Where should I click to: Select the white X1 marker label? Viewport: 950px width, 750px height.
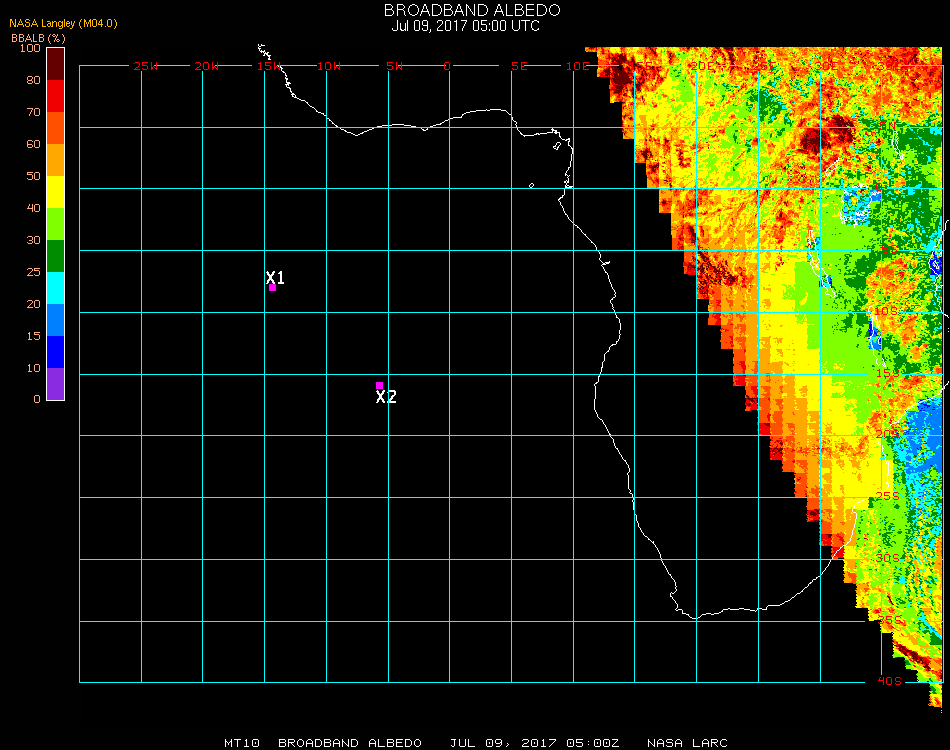tap(276, 277)
